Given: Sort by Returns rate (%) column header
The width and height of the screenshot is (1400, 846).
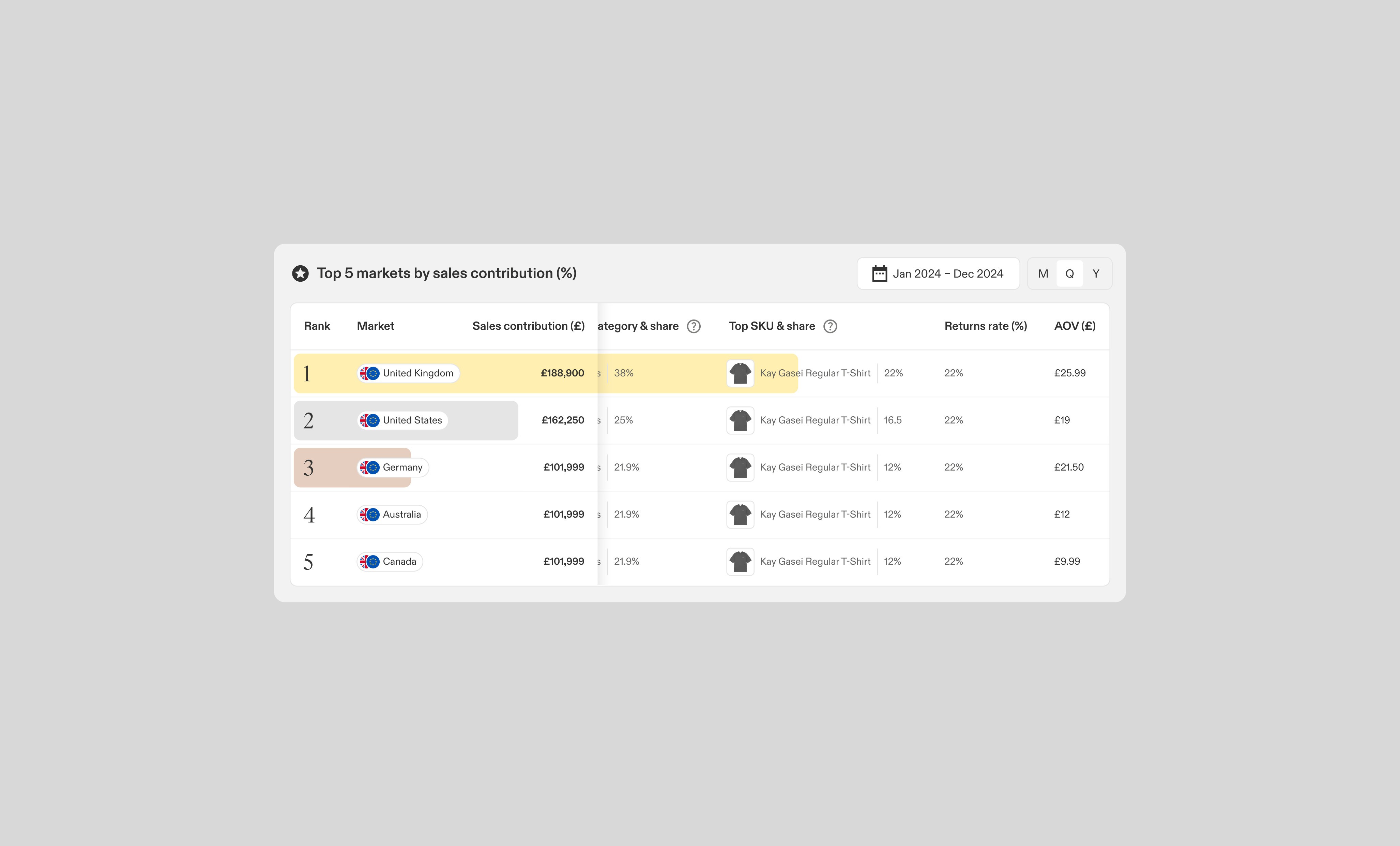Looking at the screenshot, I should 985,326.
